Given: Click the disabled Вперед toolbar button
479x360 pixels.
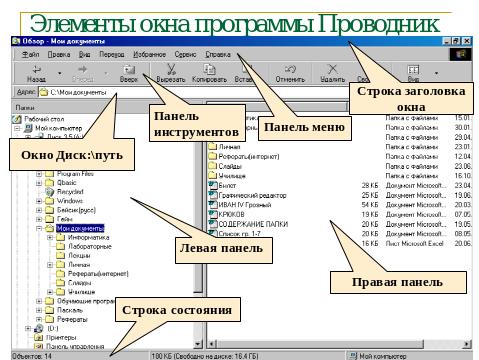Looking at the screenshot, I should (x=83, y=74).
